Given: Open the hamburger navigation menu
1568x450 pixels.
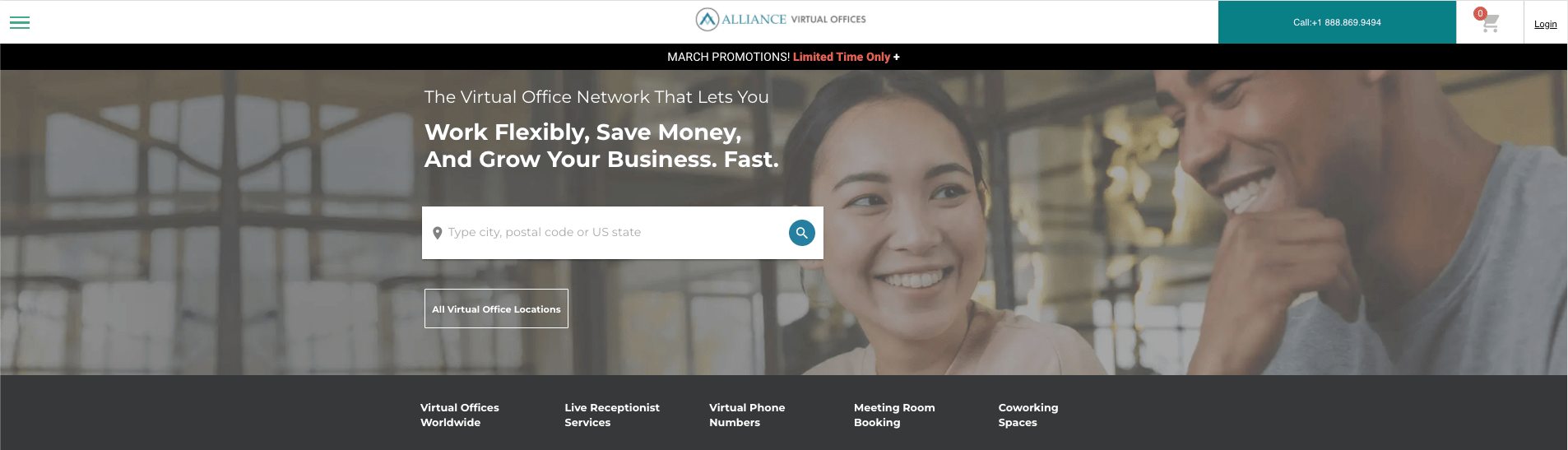Looking at the screenshot, I should coord(20,23).
